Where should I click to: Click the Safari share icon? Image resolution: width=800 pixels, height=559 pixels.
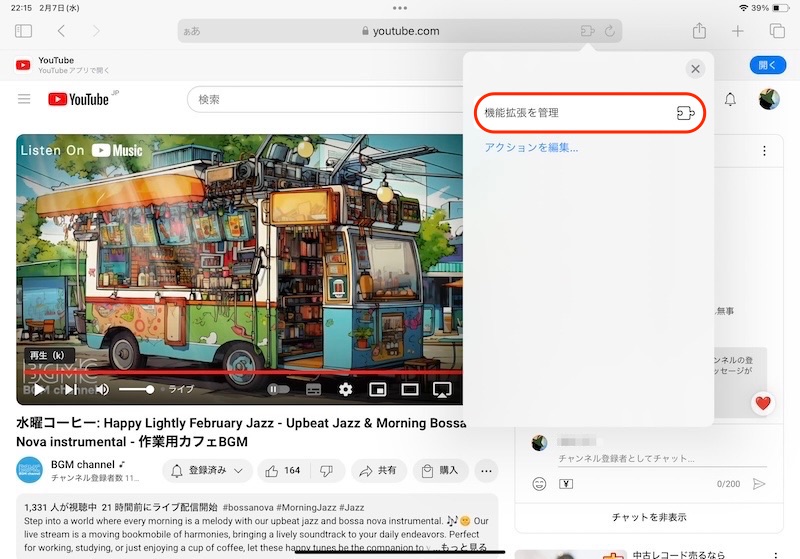(699, 32)
